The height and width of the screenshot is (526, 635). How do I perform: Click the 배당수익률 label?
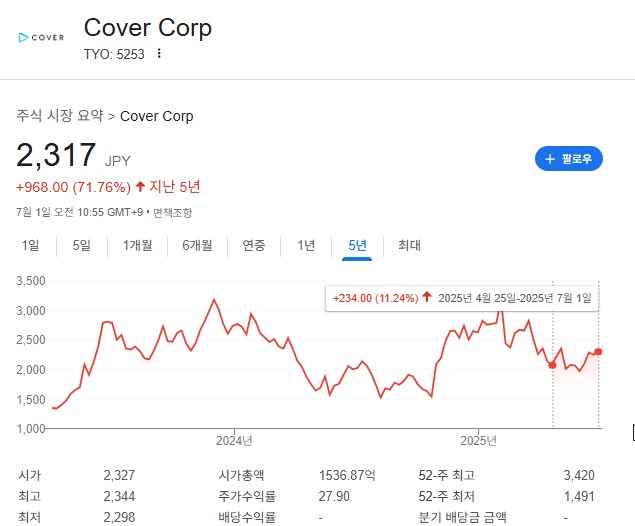247,517
